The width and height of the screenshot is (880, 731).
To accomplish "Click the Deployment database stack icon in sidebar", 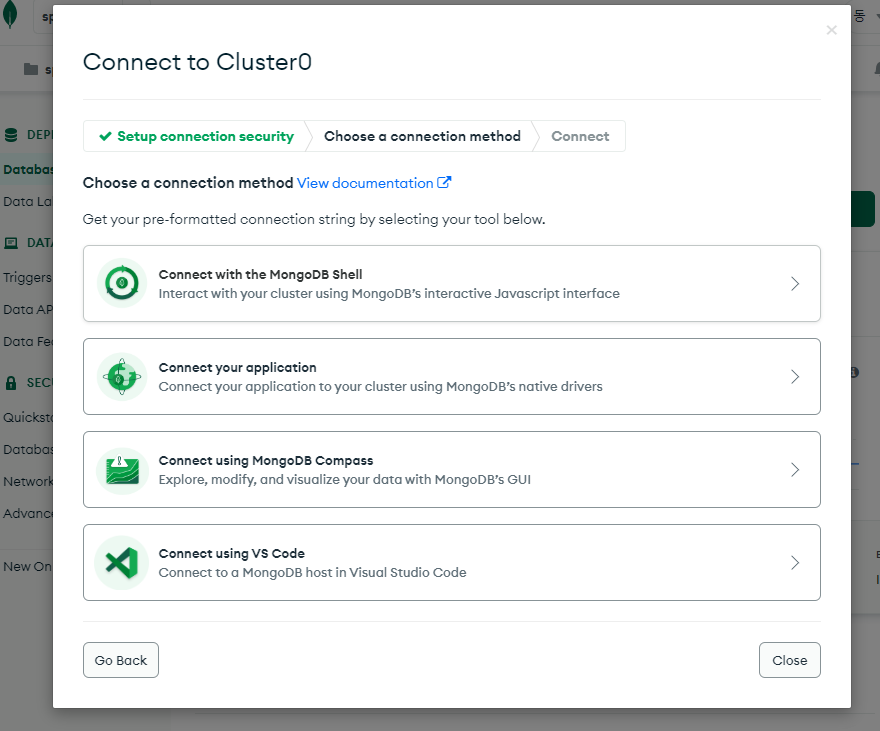I will pos(11,135).
